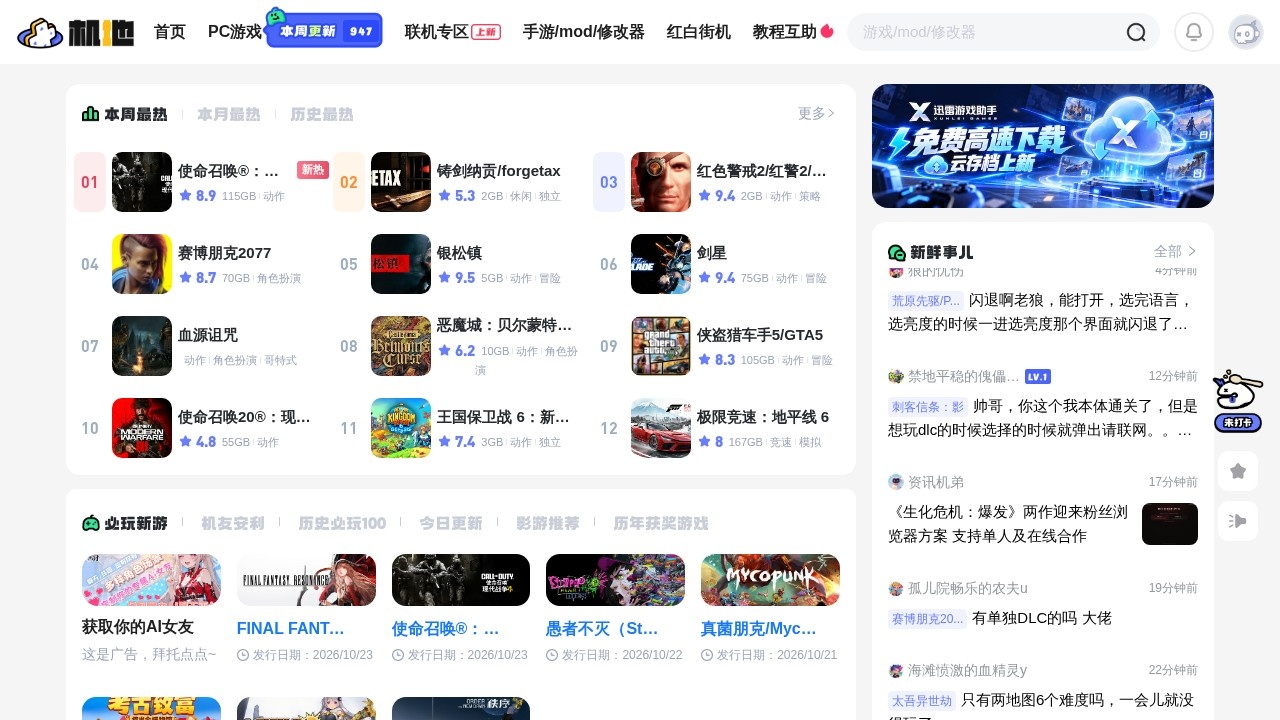
Task: Open the FINAL FANT... new game link
Action: pyautogui.click(x=291, y=629)
